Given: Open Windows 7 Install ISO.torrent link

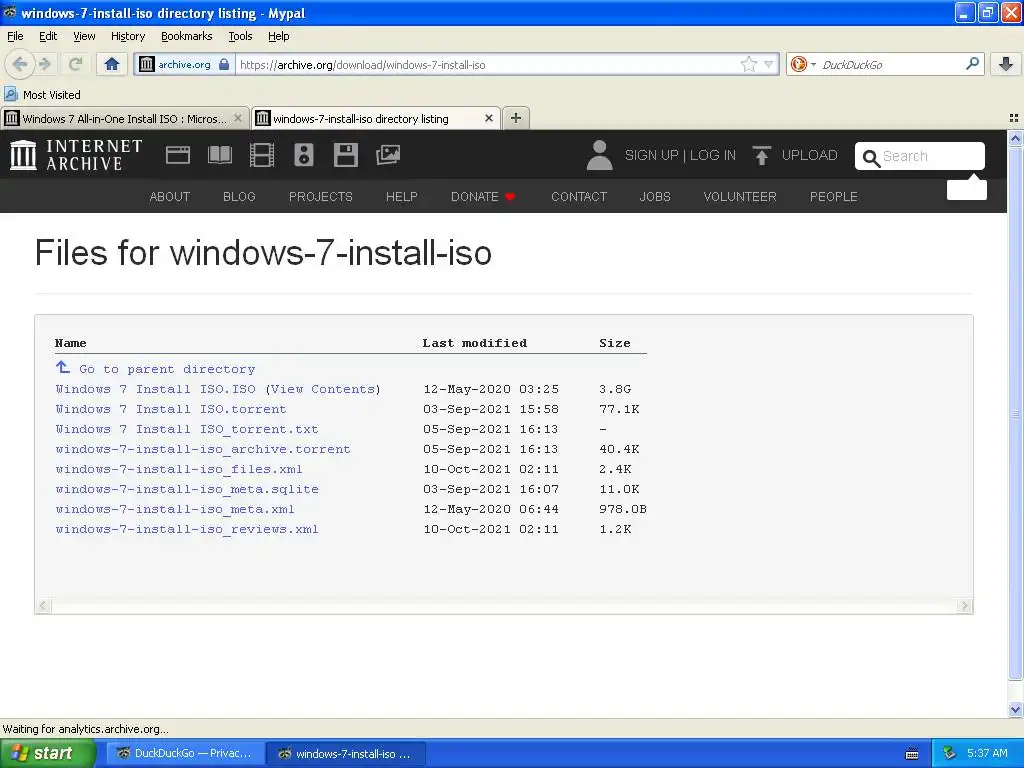Looking at the screenshot, I should 171,409.
